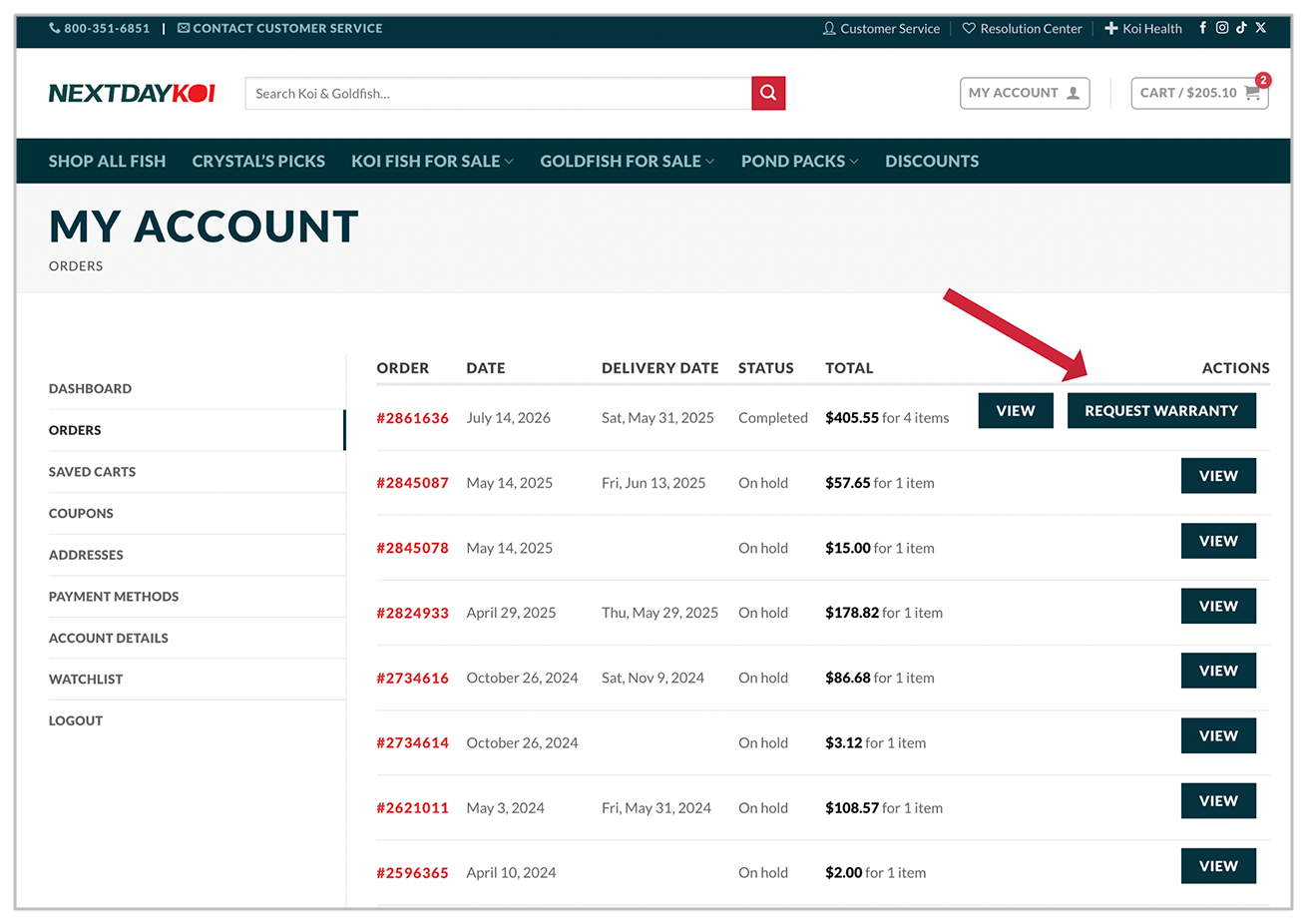Open Discounts menu item
This screenshot has height=924, width=1307.
point(932,161)
